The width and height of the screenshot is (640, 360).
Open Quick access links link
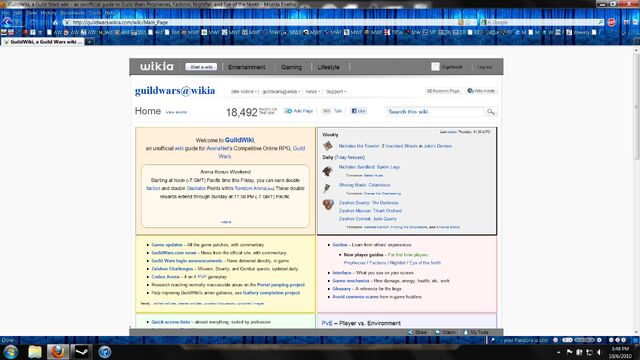[x=171, y=322]
